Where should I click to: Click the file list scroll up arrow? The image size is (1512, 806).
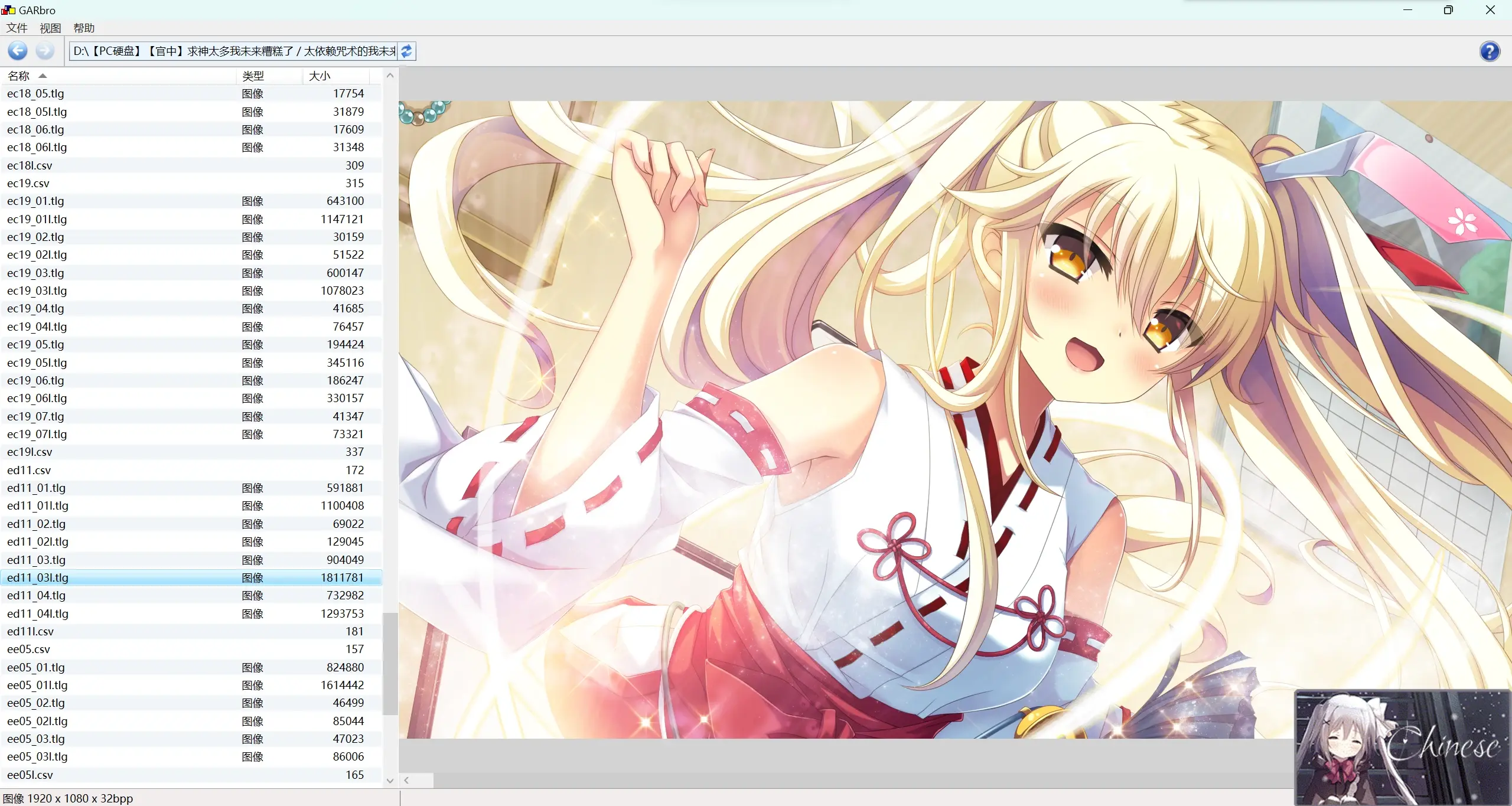[x=390, y=76]
